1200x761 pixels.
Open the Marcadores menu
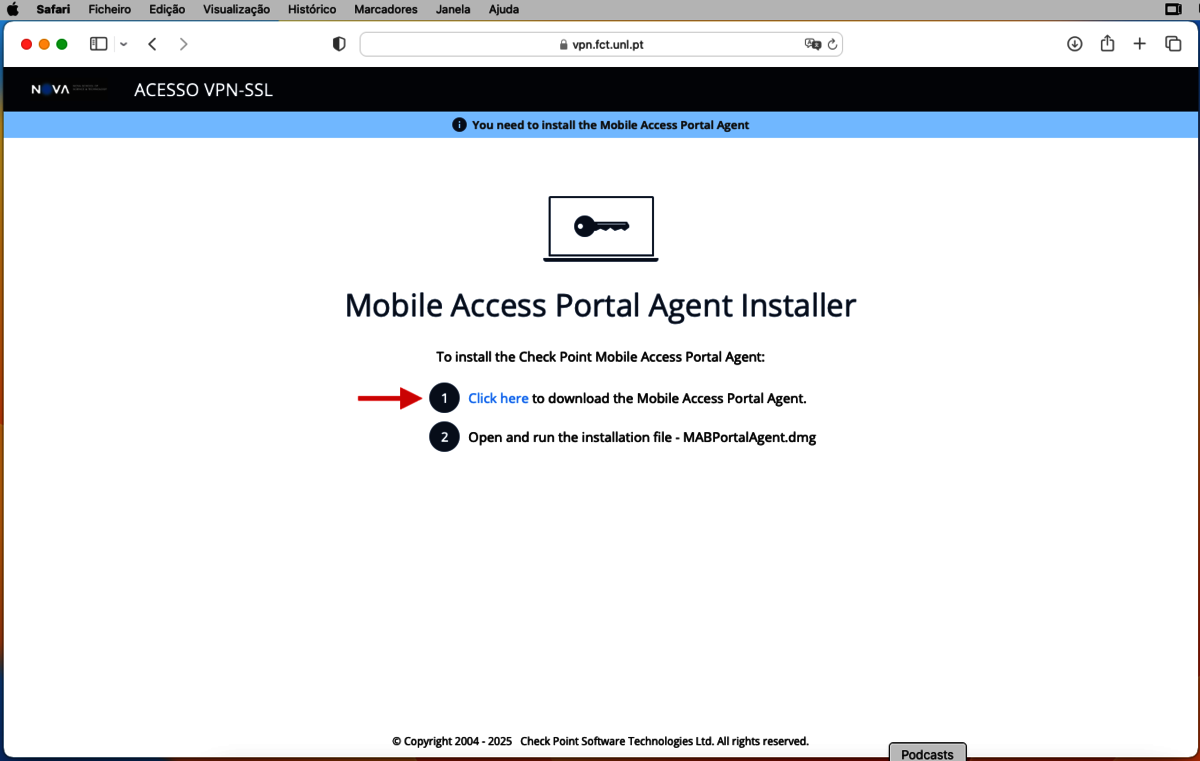(x=385, y=9)
